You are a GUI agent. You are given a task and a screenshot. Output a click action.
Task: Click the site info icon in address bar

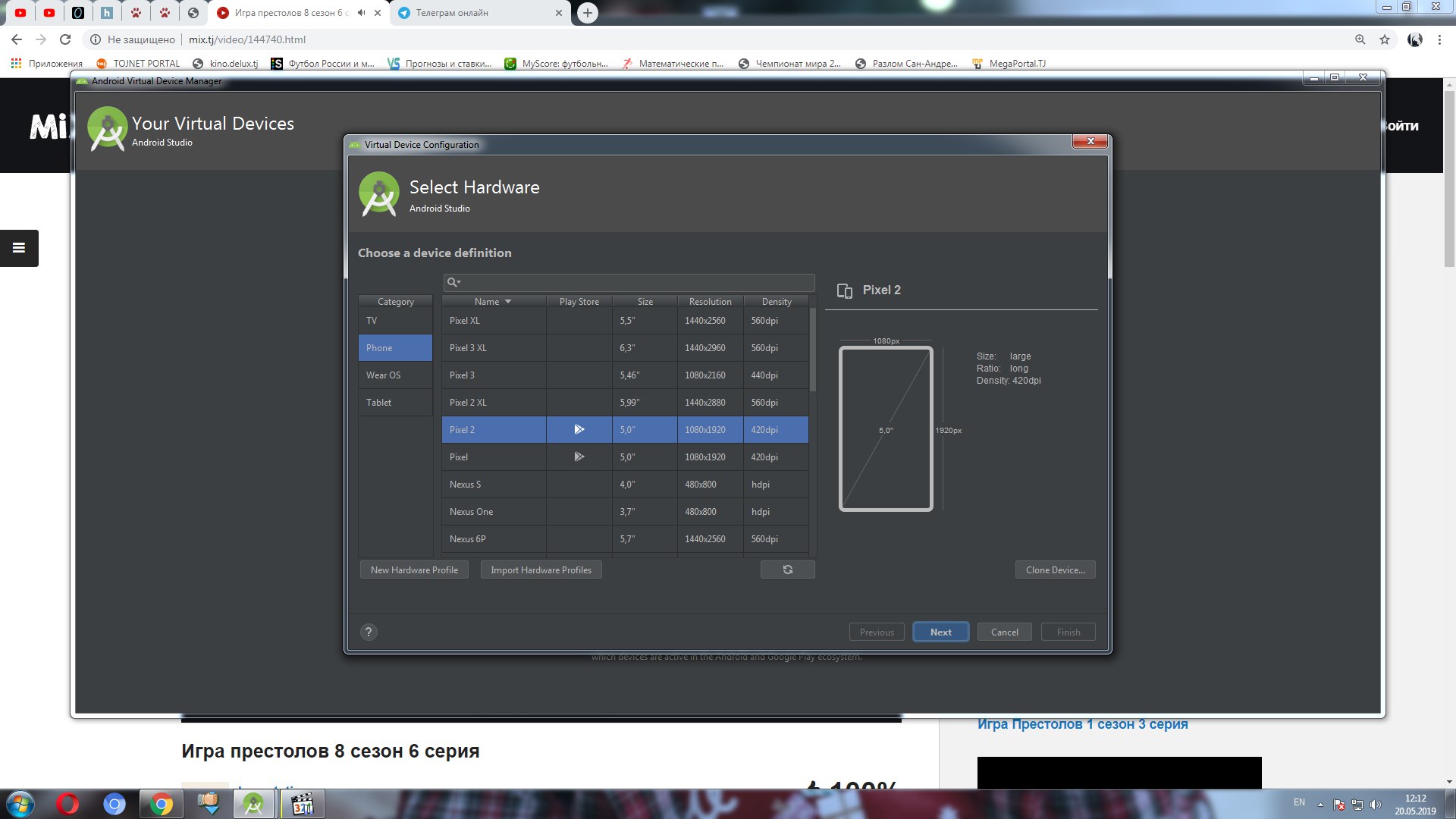96,39
